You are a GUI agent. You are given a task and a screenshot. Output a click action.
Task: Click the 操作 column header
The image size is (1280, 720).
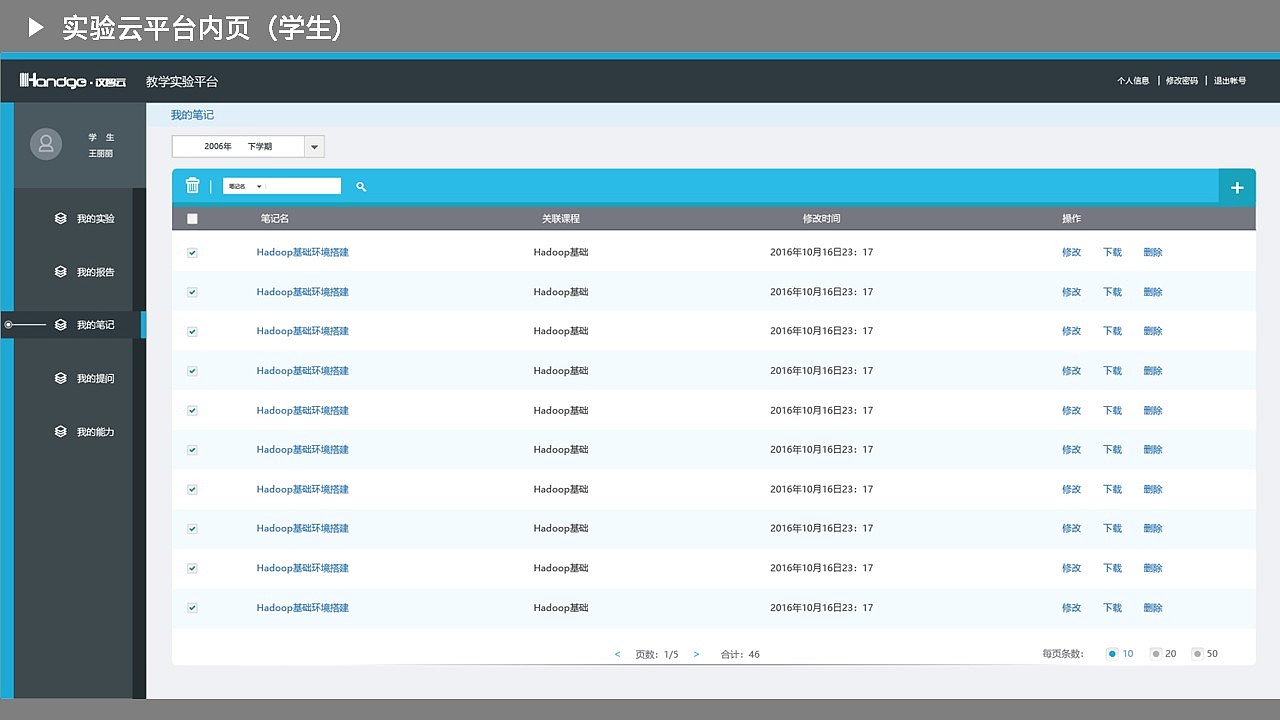coord(1072,219)
